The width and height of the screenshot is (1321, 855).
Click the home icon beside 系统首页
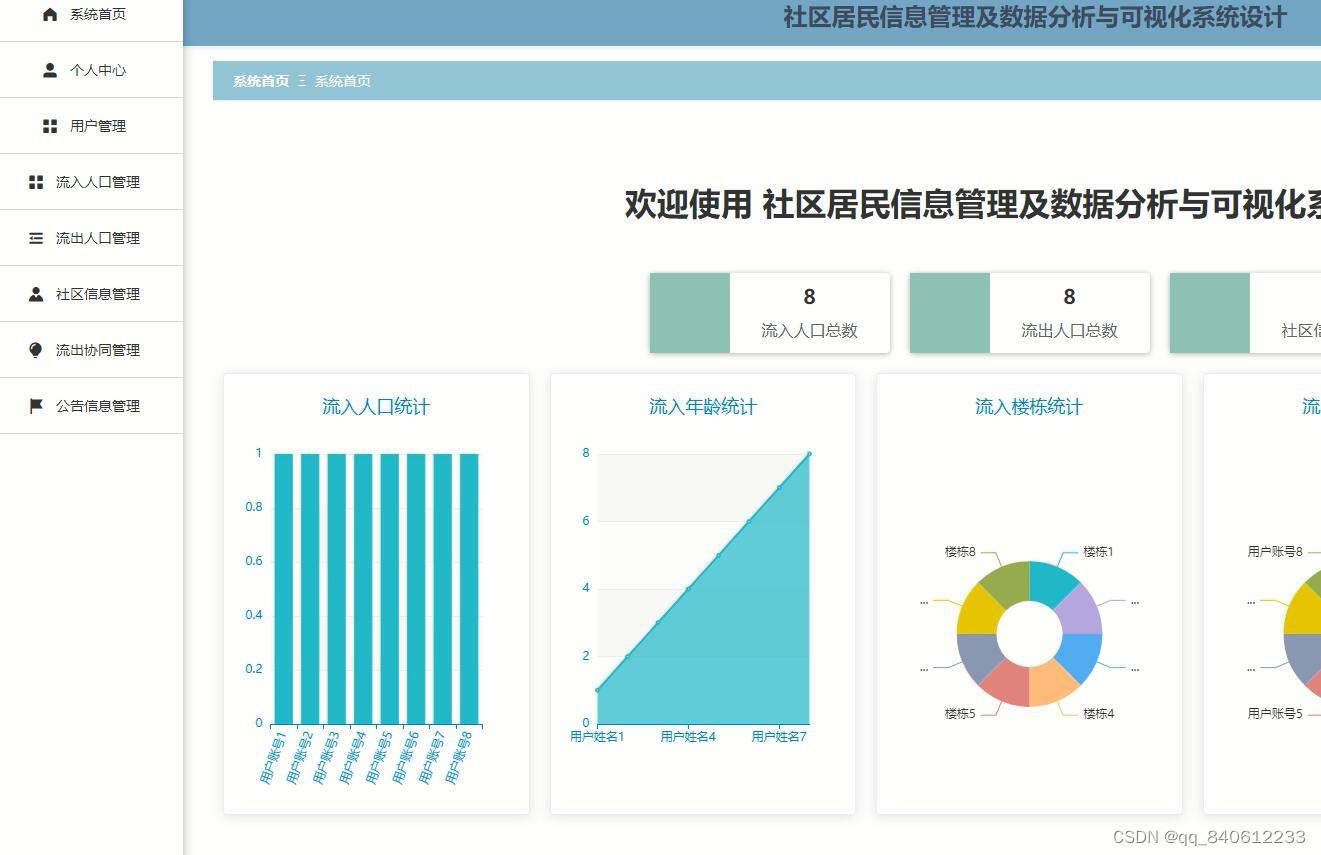point(50,14)
